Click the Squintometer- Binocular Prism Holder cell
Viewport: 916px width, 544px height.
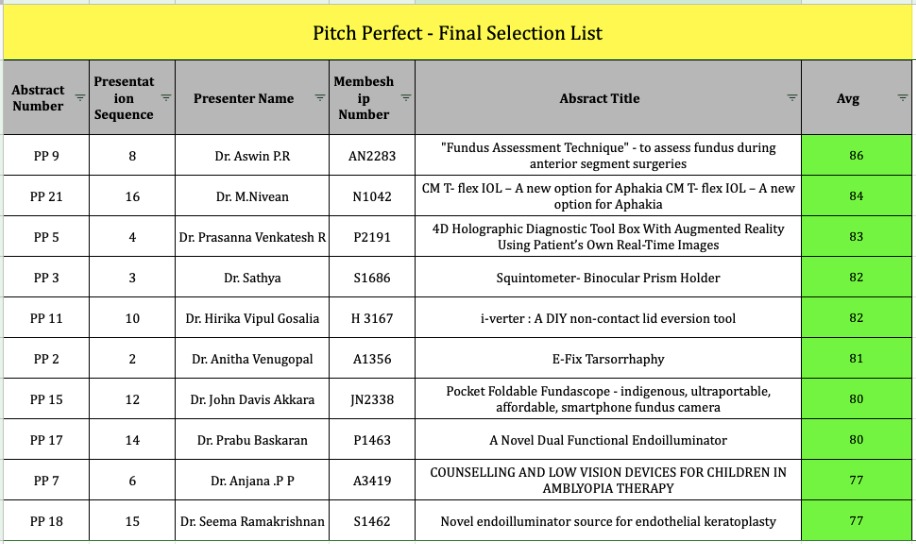click(x=608, y=278)
